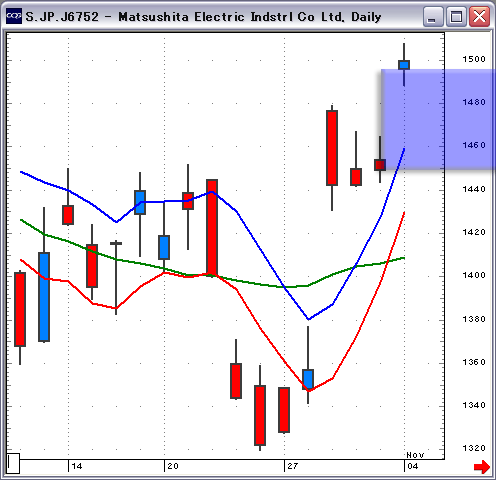The width and height of the screenshot is (496, 480).
Task: Select the 20 date marker on time axis
Action: coord(173,466)
